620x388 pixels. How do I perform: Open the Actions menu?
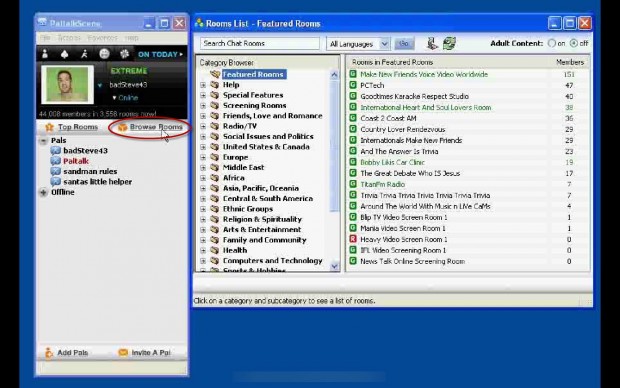pos(69,38)
